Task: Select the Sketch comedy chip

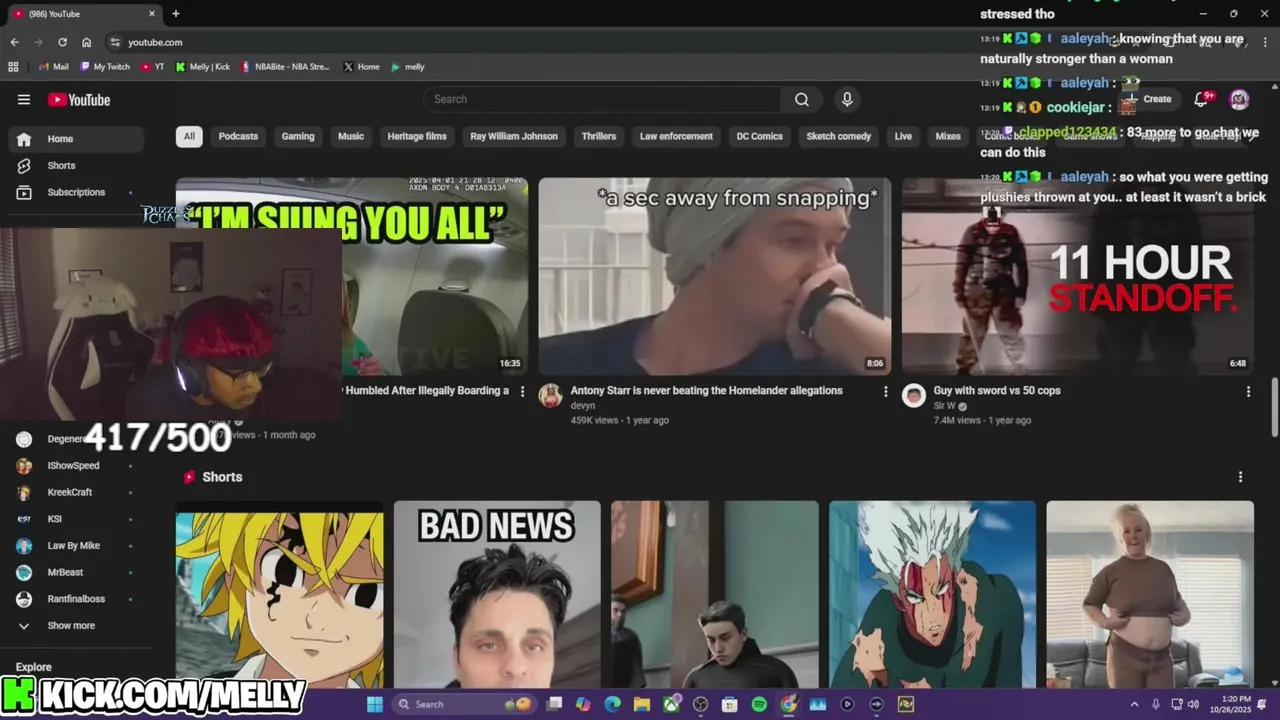Action: point(839,136)
